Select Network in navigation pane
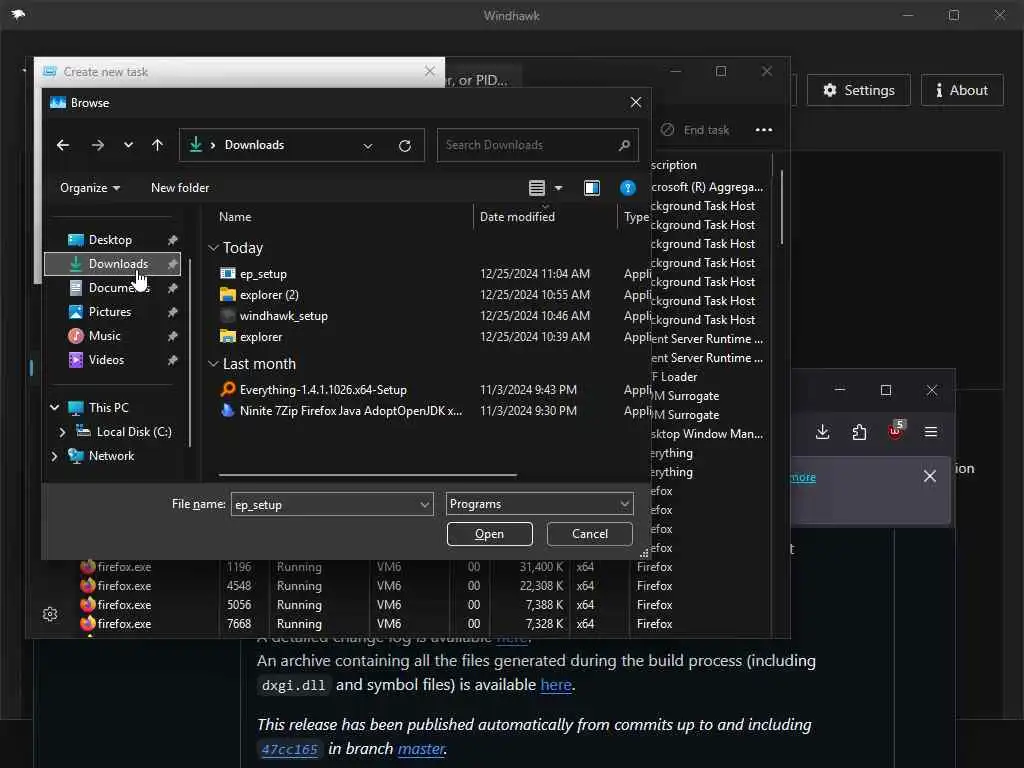The width and height of the screenshot is (1024, 768). coord(111,456)
